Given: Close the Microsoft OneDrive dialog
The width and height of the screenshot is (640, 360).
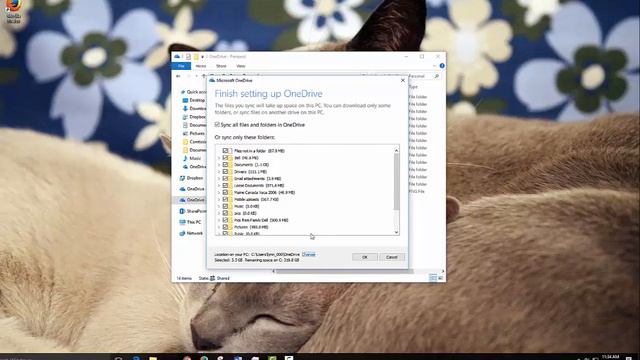Looking at the screenshot, I should tap(403, 80).
